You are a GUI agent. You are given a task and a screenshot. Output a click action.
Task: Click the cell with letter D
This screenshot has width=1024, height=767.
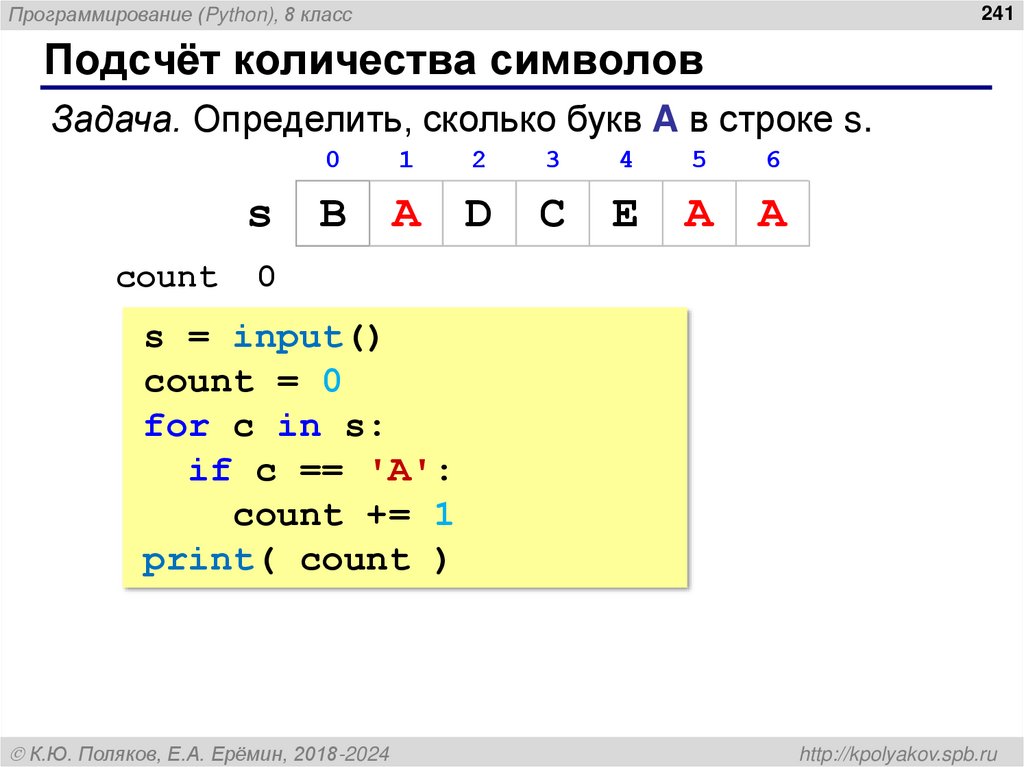(478, 213)
